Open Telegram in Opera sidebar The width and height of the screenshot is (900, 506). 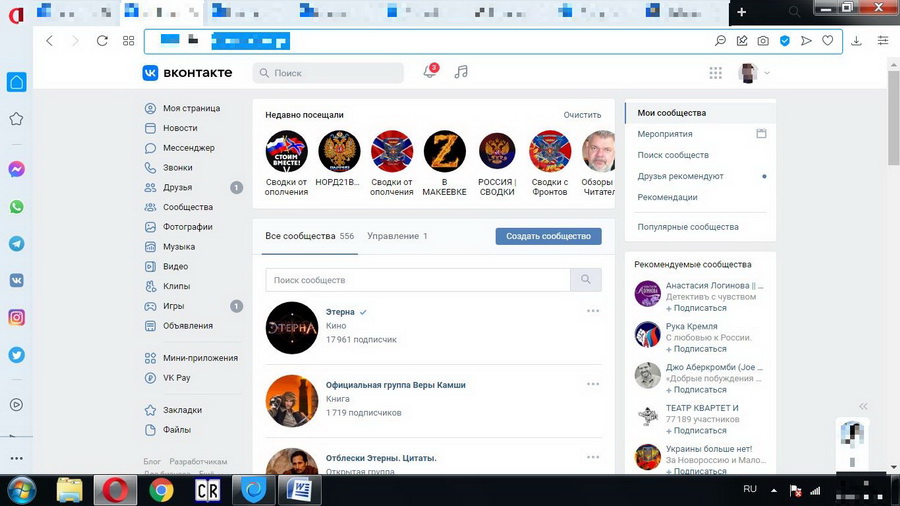(x=16, y=243)
